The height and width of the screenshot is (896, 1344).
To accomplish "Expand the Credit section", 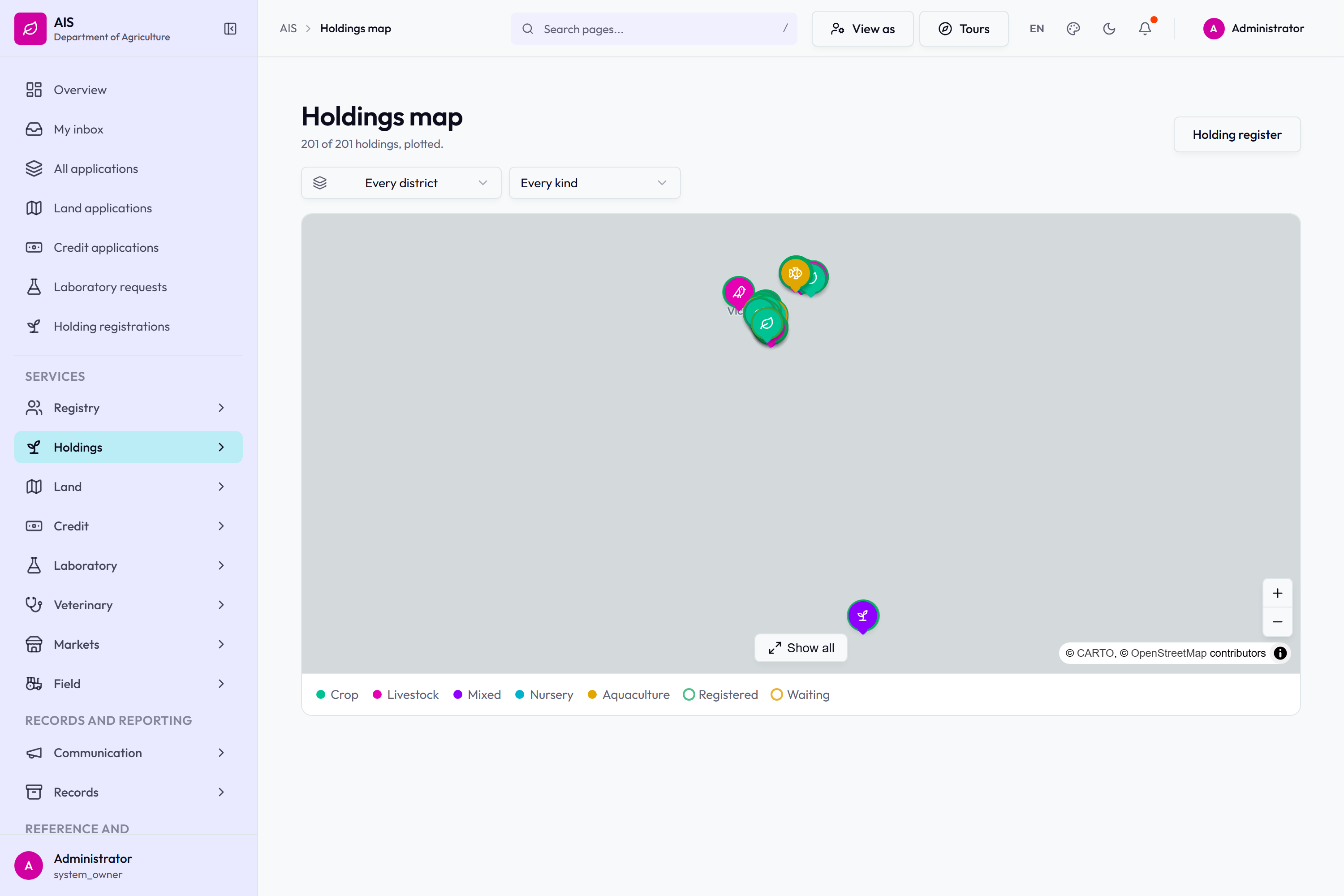I will coord(129,526).
